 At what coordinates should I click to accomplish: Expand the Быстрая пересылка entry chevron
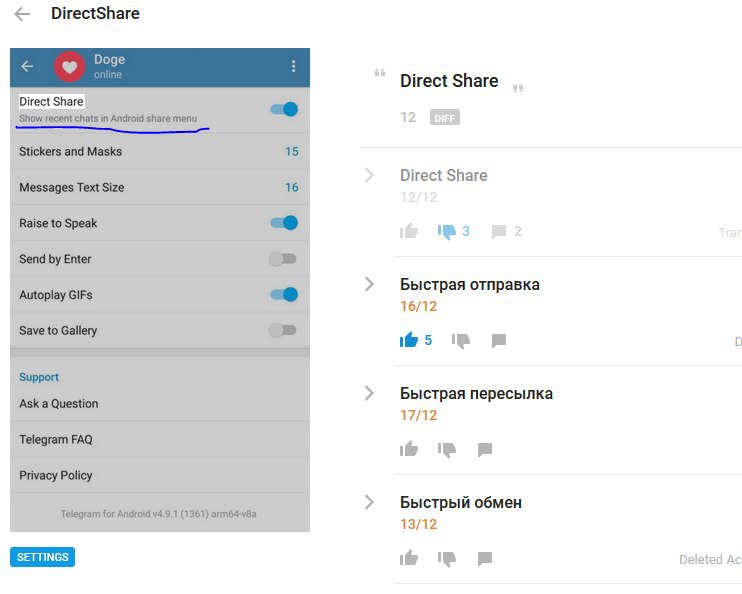click(370, 393)
